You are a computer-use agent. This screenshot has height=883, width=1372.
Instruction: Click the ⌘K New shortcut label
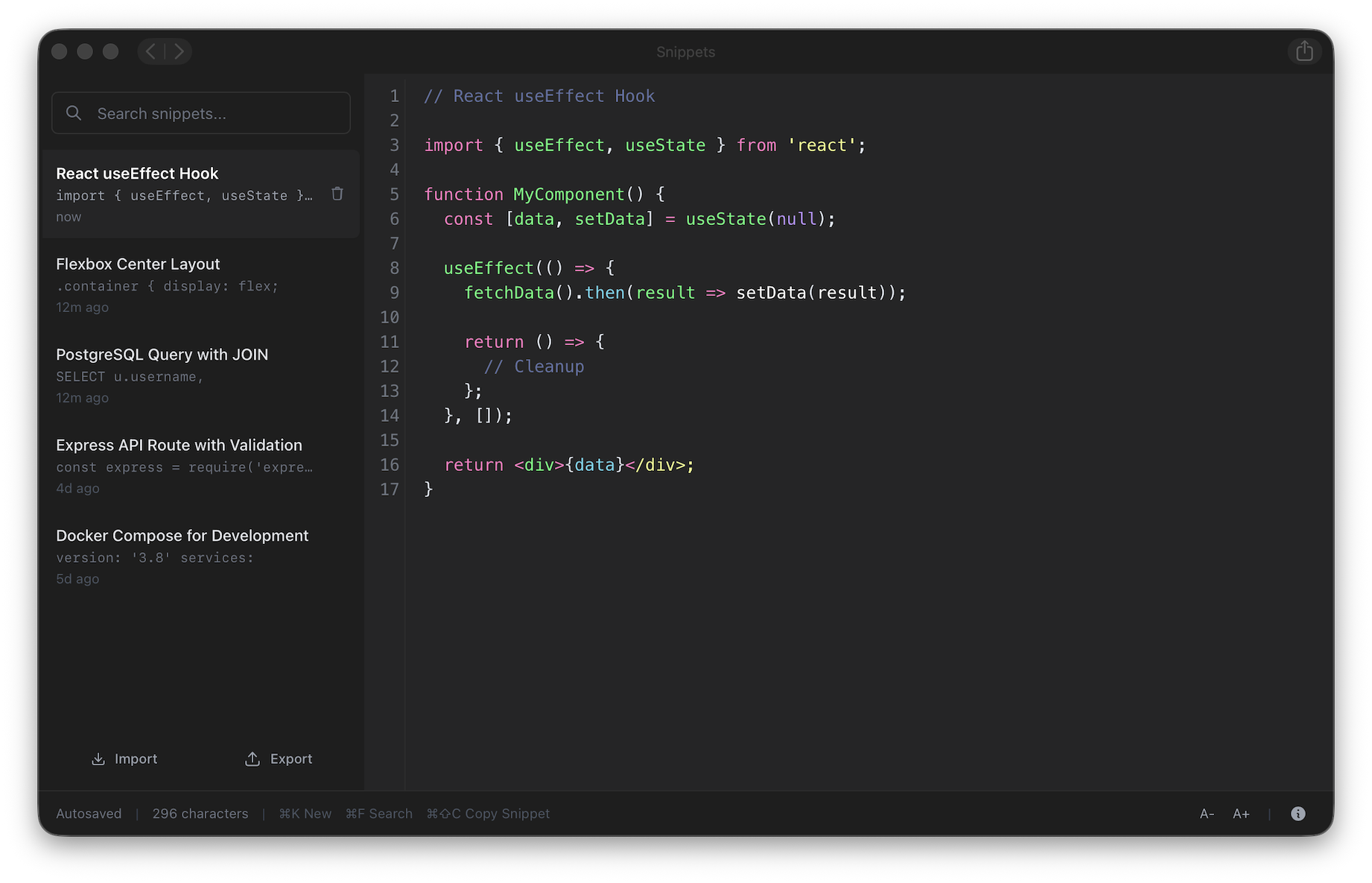pyautogui.click(x=305, y=813)
